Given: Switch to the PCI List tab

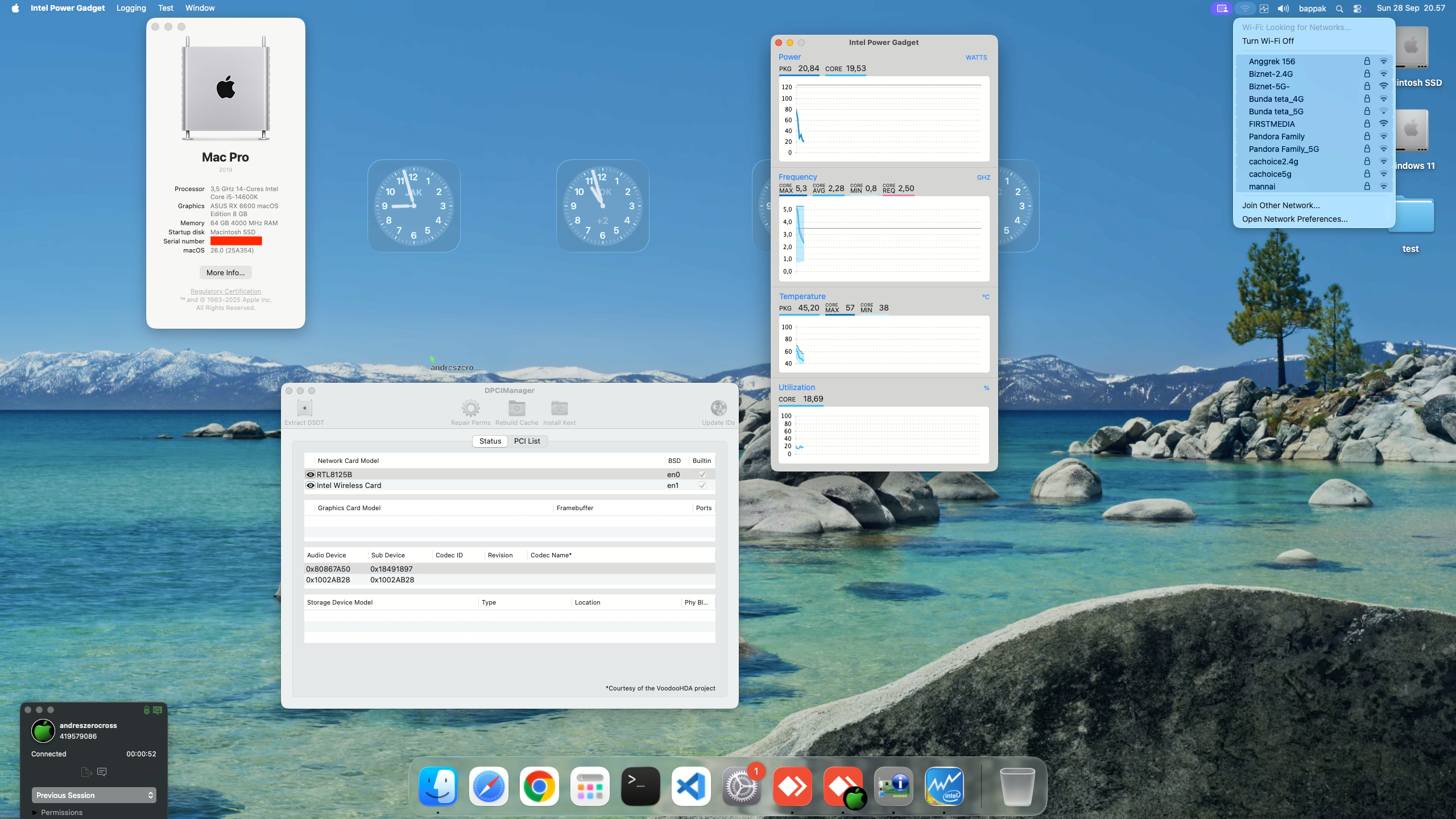Looking at the screenshot, I should (527, 441).
